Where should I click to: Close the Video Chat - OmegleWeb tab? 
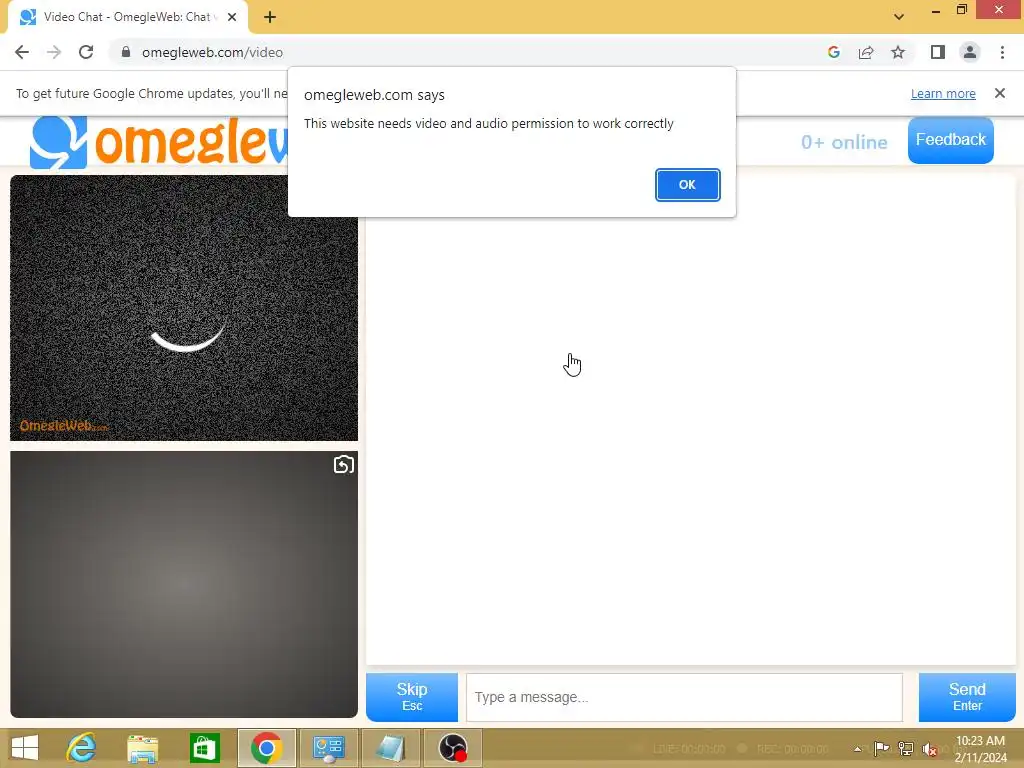pyautogui.click(x=232, y=17)
